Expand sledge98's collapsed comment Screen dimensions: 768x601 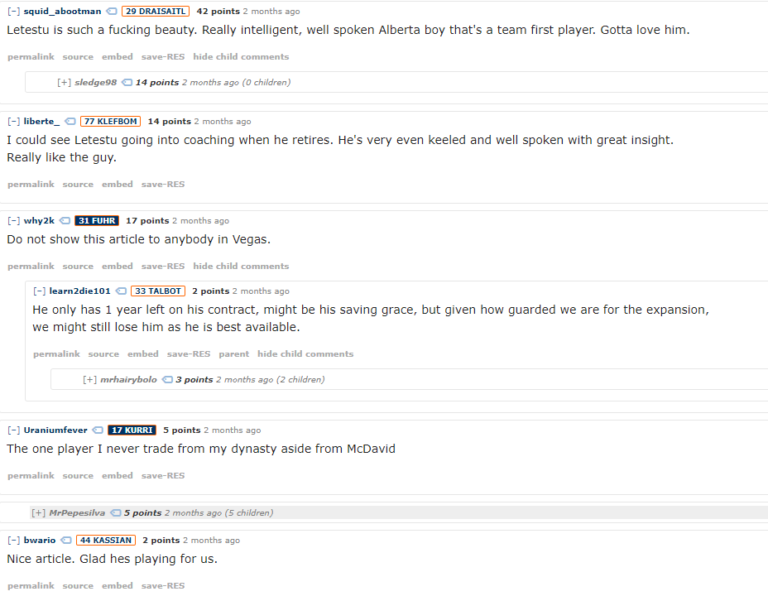[x=64, y=83]
